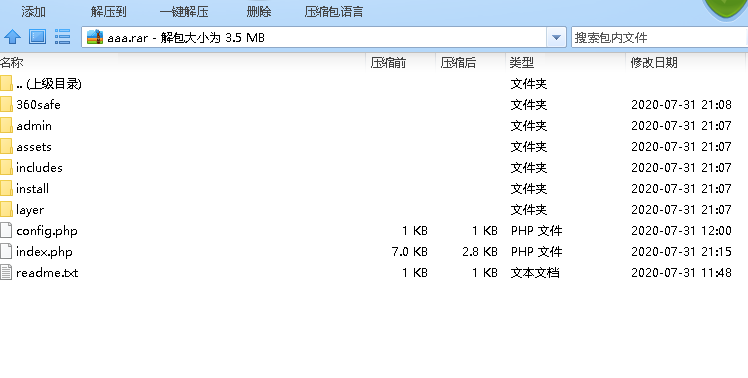This screenshot has height=378, width=748.
Task: Click the 'includes' folder name
Action: pos(39,168)
